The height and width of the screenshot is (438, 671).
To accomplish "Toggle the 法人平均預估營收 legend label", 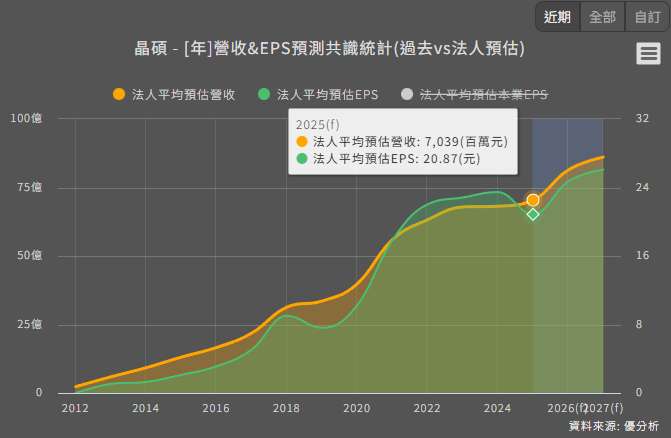I will (183, 94).
